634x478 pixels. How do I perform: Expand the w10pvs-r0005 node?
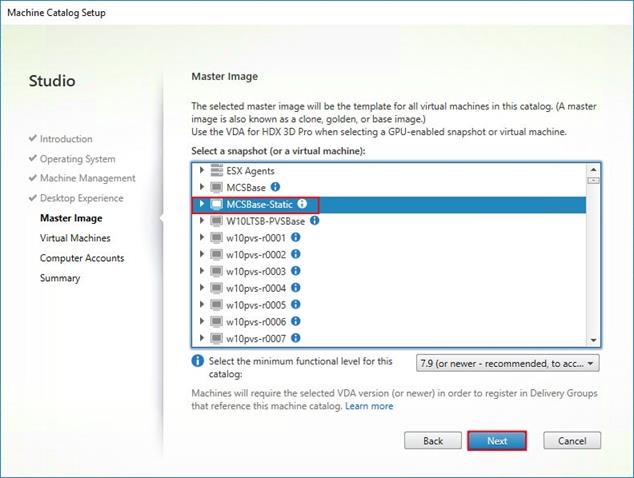pos(202,305)
